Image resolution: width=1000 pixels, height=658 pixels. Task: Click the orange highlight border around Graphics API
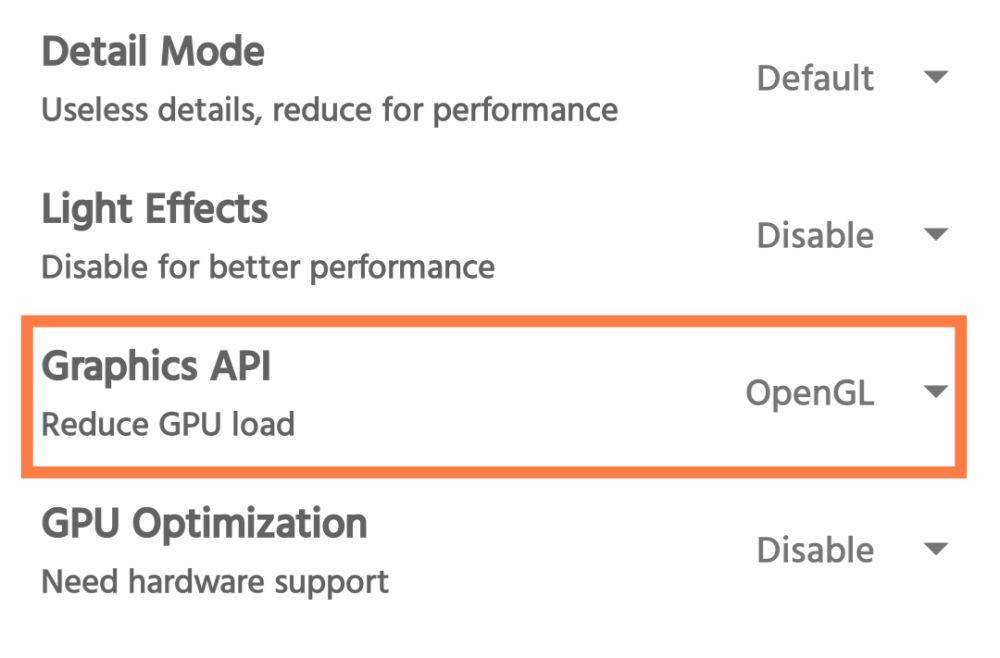494,320
